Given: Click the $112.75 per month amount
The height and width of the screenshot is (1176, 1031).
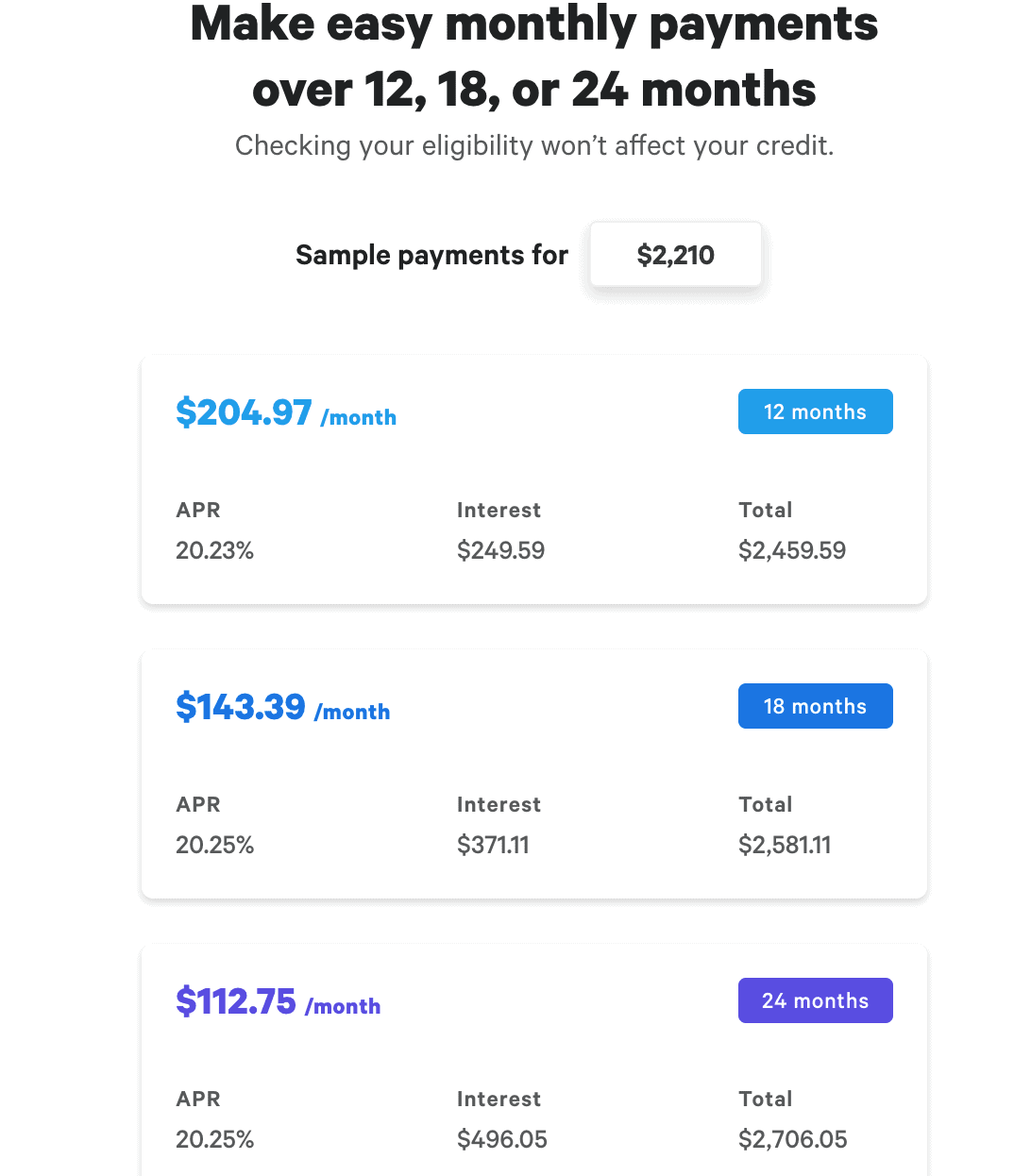Looking at the screenshot, I should click(236, 1001).
